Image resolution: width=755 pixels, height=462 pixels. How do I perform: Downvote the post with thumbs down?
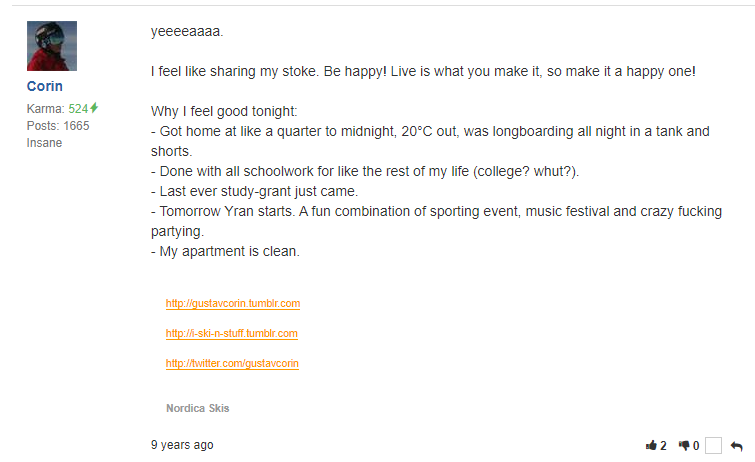(685, 446)
